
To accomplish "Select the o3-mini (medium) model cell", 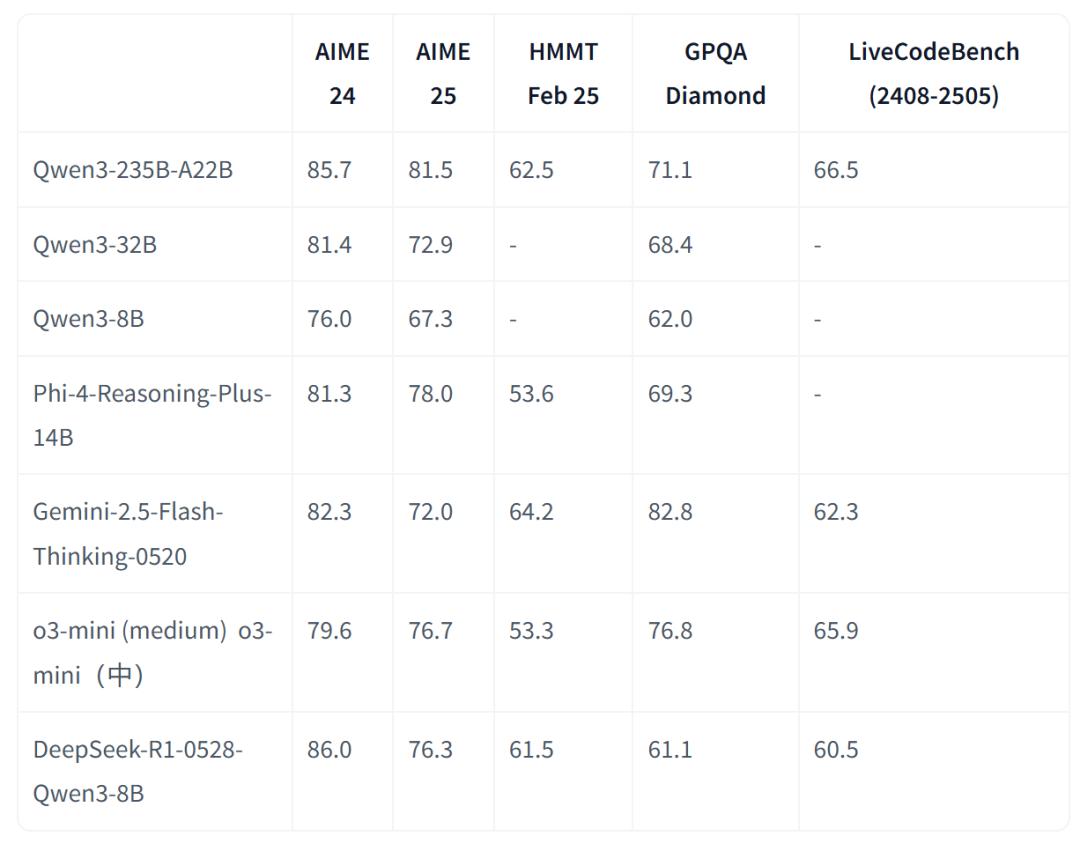I will (152, 652).
